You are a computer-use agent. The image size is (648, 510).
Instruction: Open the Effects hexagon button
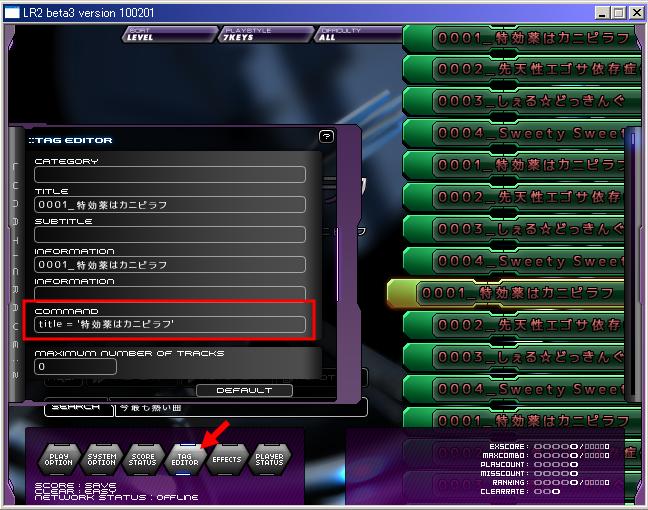227,460
